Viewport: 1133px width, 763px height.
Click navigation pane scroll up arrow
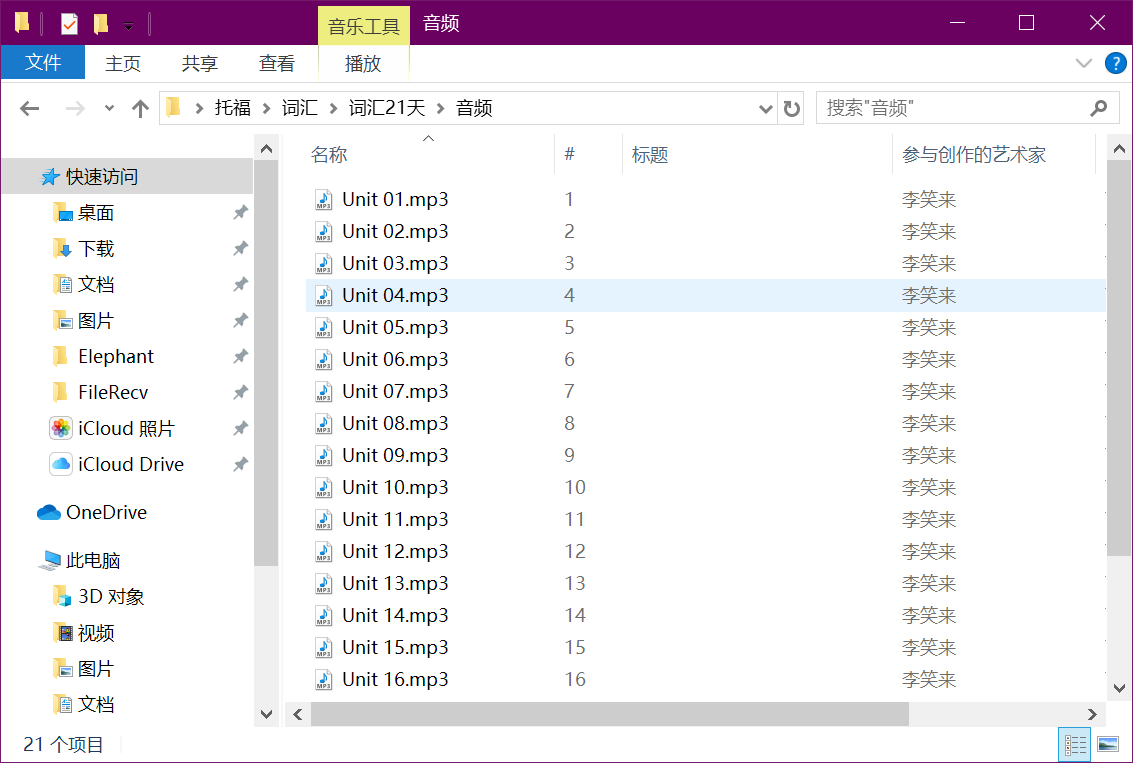tap(266, 149)
